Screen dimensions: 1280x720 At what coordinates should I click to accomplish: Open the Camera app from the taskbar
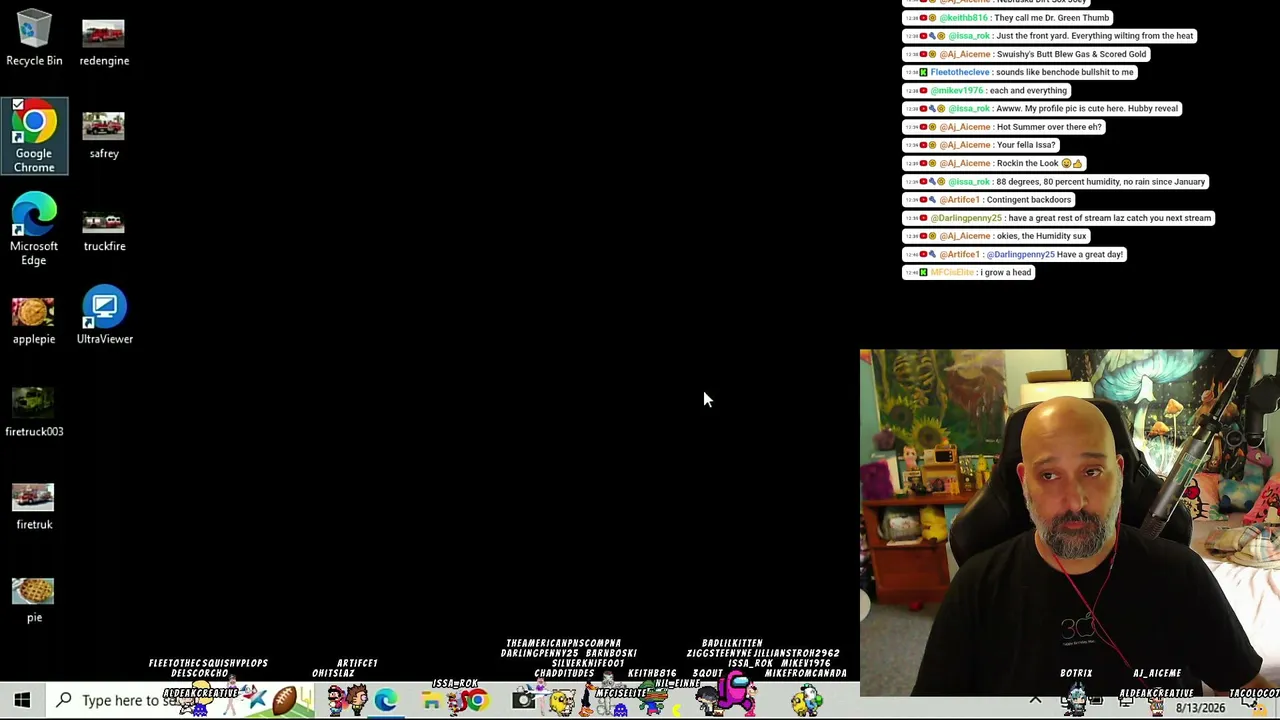point(522,700)
